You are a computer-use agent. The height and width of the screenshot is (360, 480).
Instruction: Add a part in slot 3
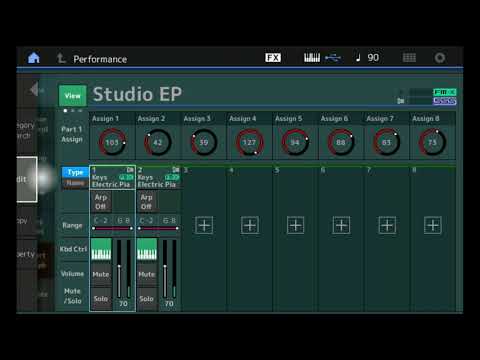(x=204, y=225)
